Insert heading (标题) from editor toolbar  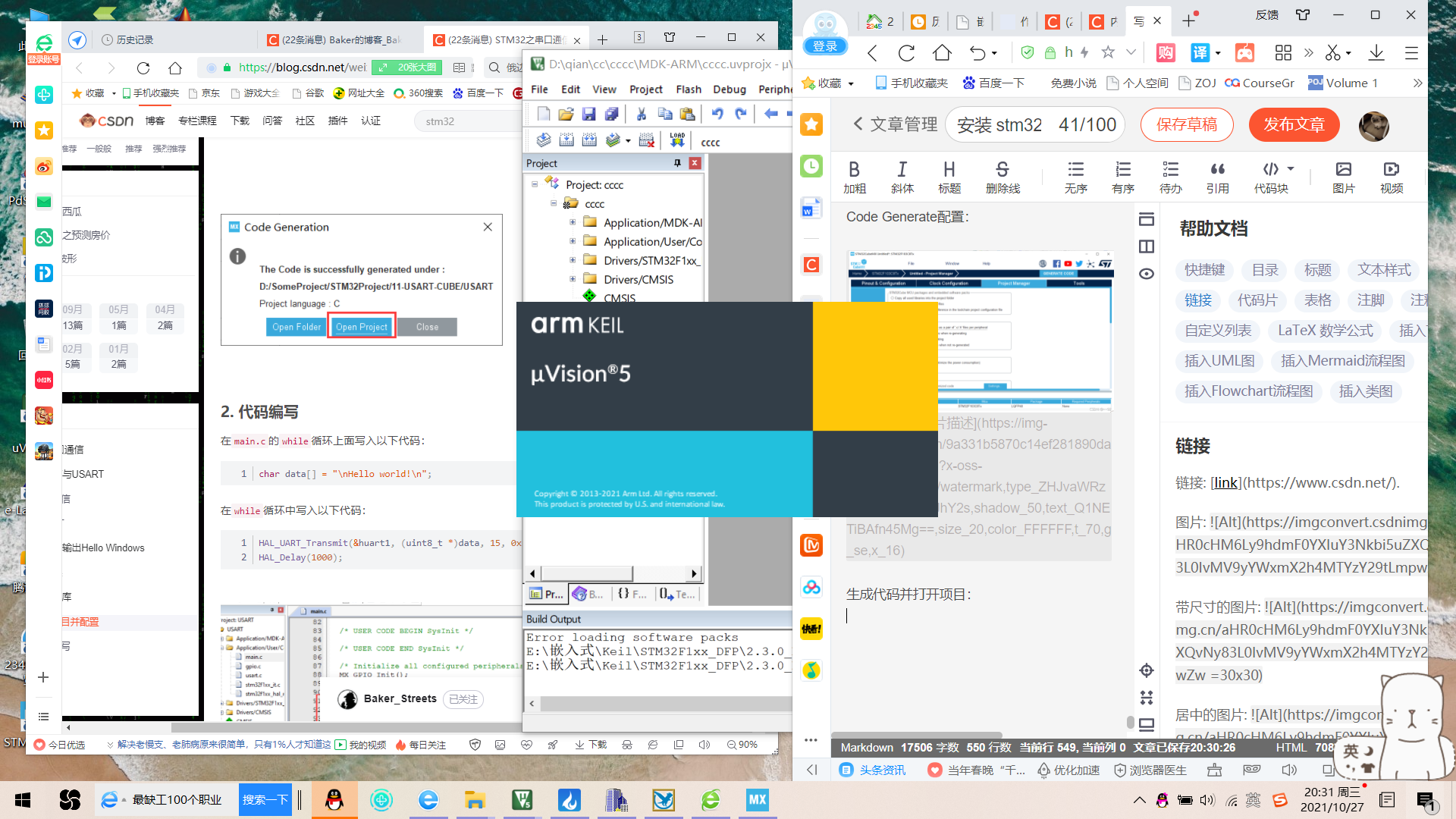coord(949,177)
